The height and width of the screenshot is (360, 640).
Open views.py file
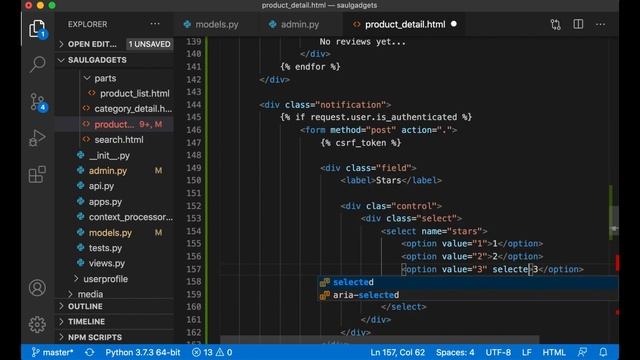point(107,264)
